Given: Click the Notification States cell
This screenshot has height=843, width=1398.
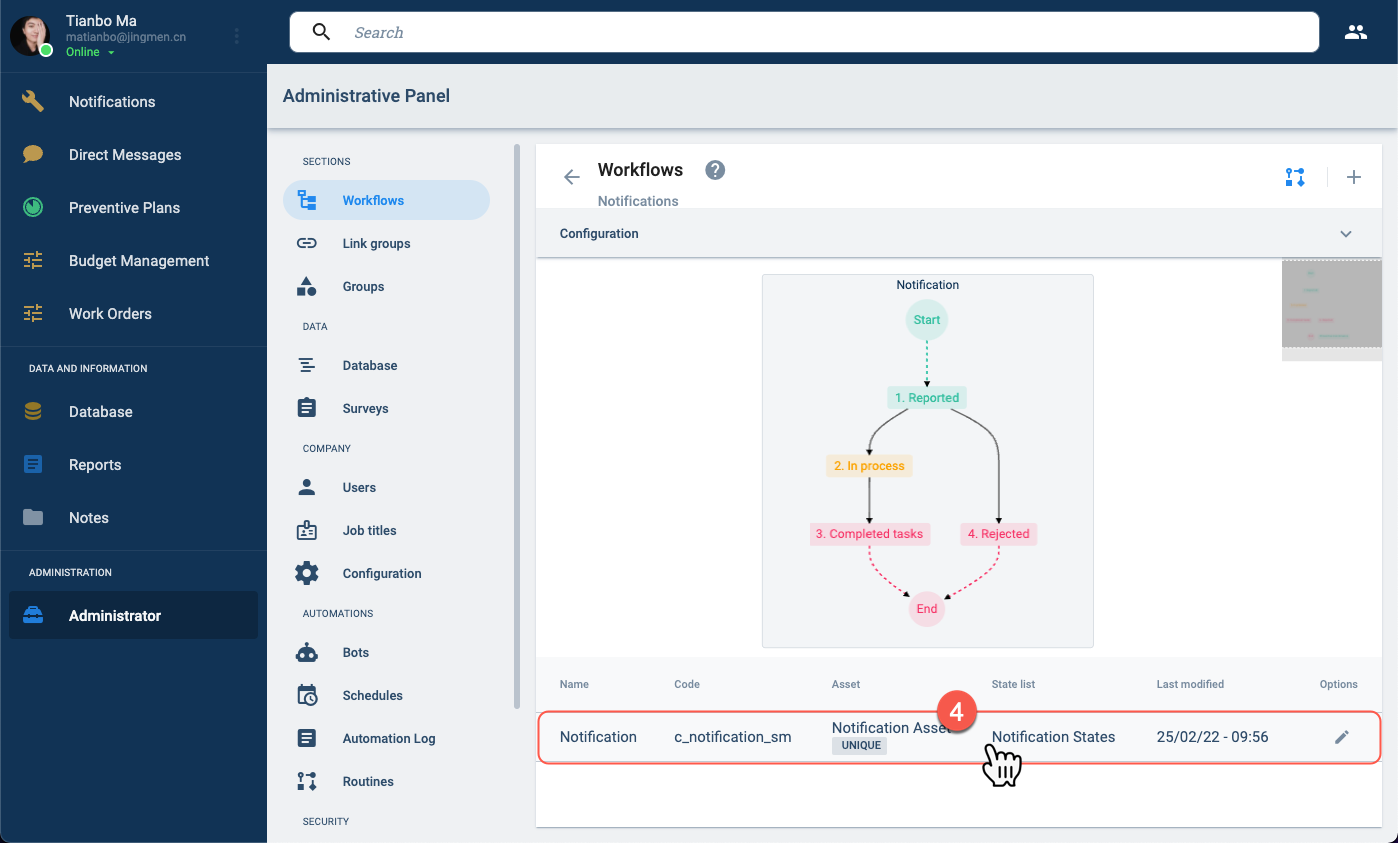Looking at the screenshot, I should point(1053,737).
